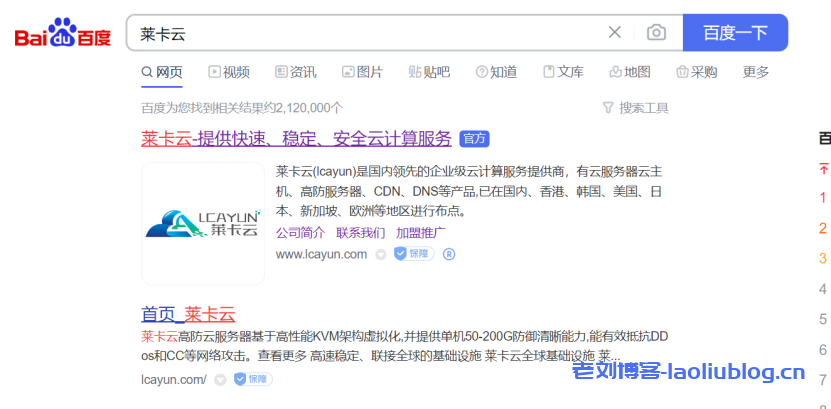This screenshot has height=409, width=831.
Task: Open the 资讯 news tab
Action: coord(295,72)
